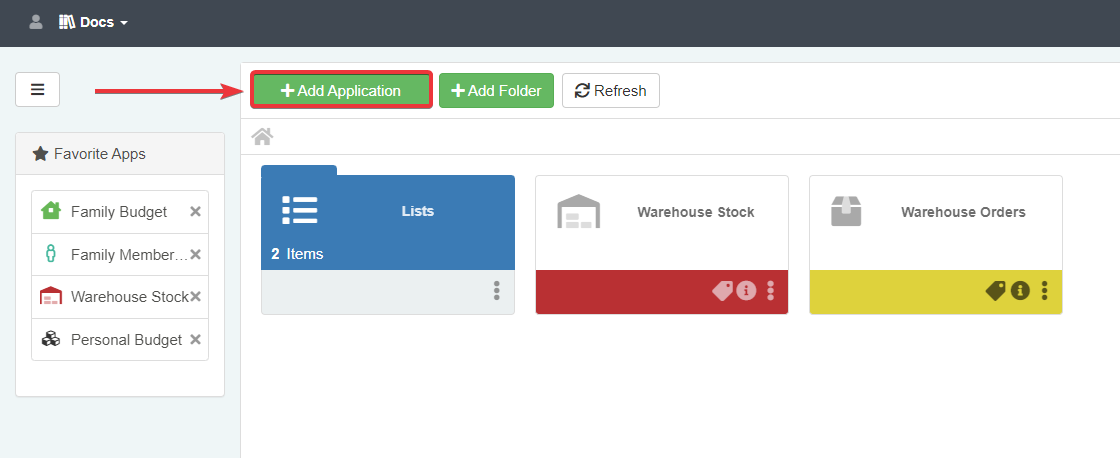This screenshot has width=1120, height=458.
Task: Open Family Budget from favorites
Action: 118,212
